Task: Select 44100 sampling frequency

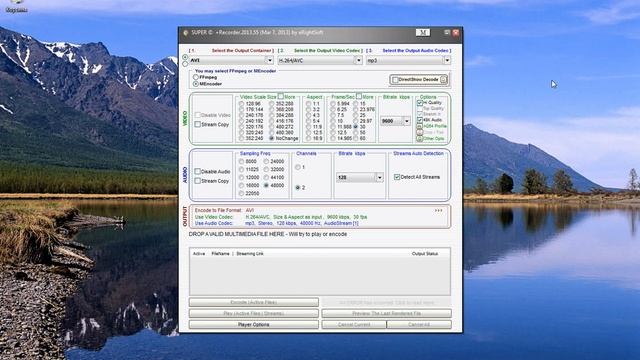Action: click(266, 178)
